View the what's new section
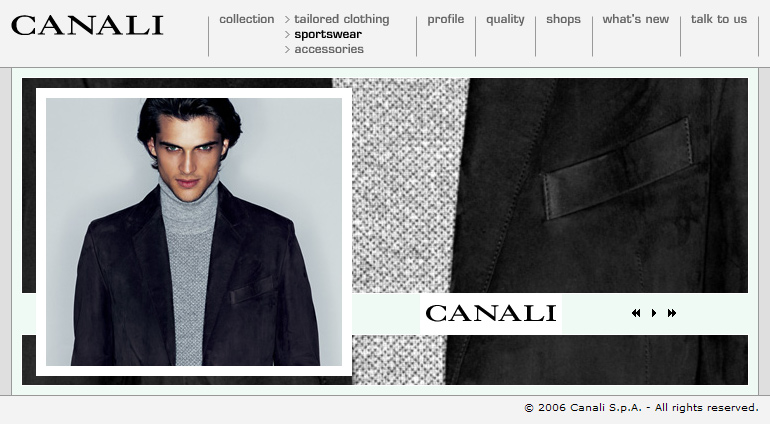 635,19
